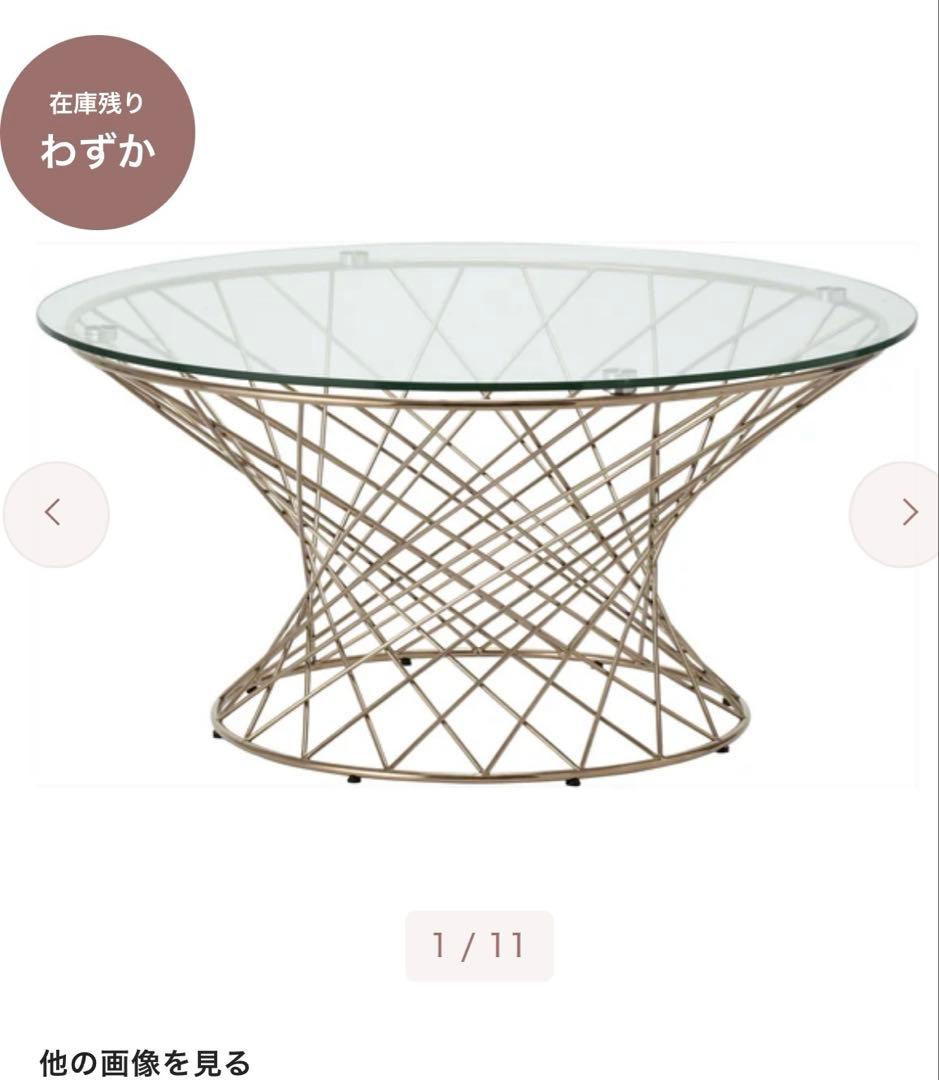The width and height of the screenshot is (939, 1080).
Task: Go back to the previous product image
Action: pos(56,514)
